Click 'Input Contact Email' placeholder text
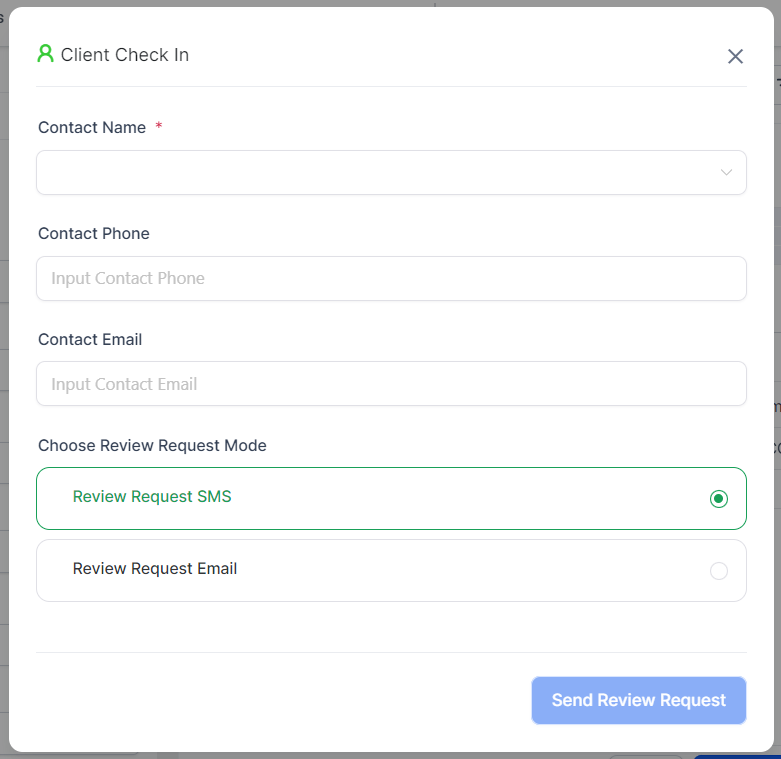781x759 pixels. coord(124,384)
